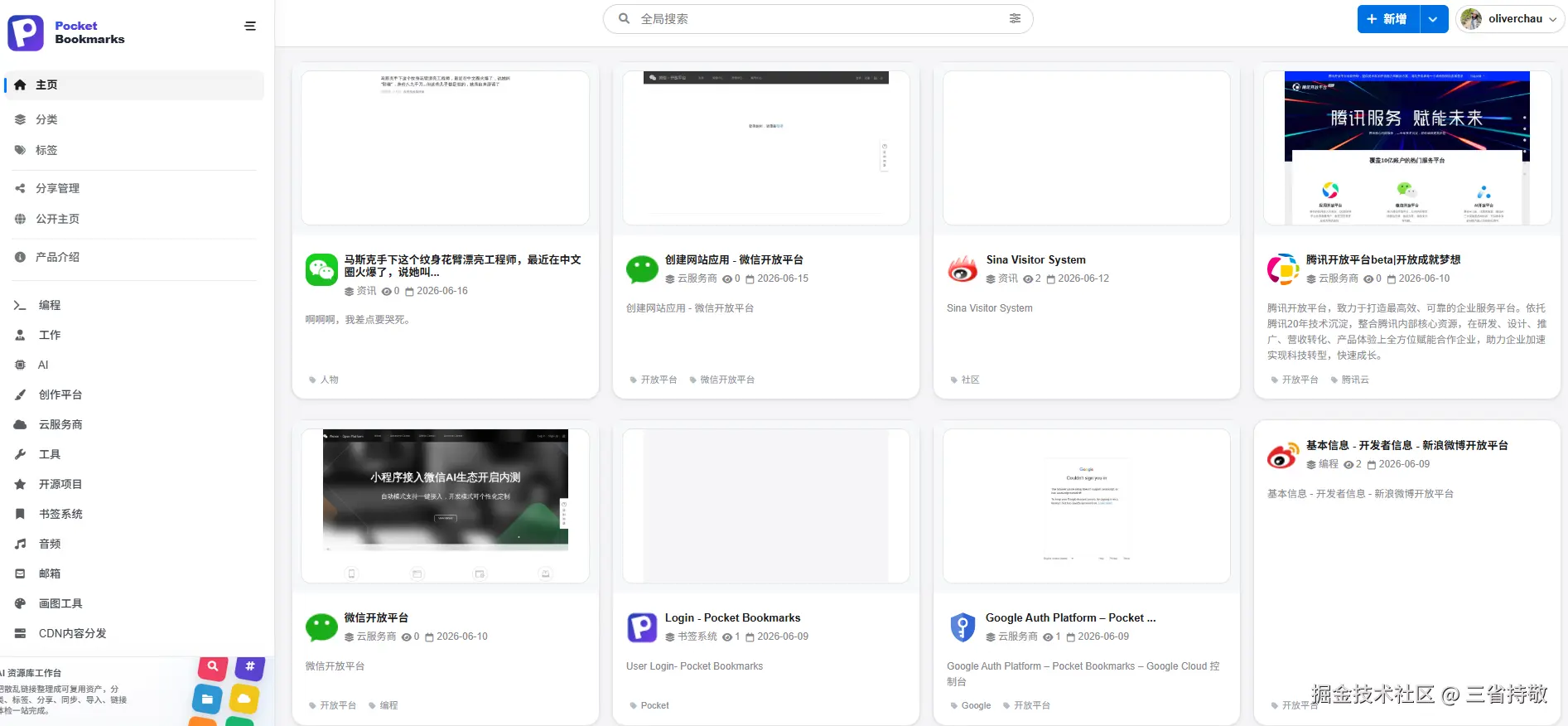
Task: Click the view count eye on Google Auth Platform
Action: [1048, 637]
